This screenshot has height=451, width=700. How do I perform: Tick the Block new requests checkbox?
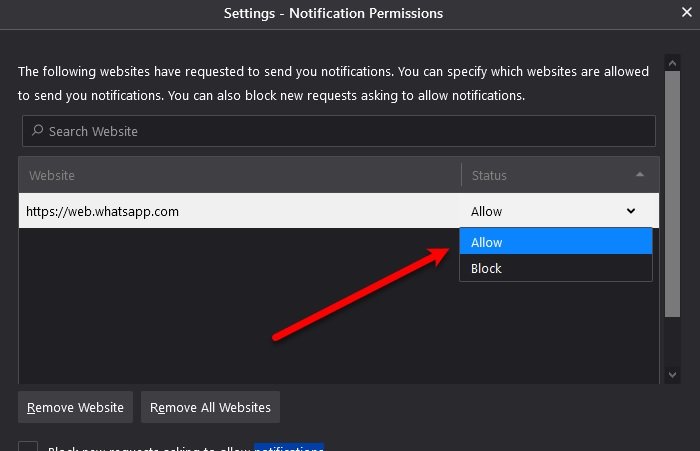(x=28, y=447)
